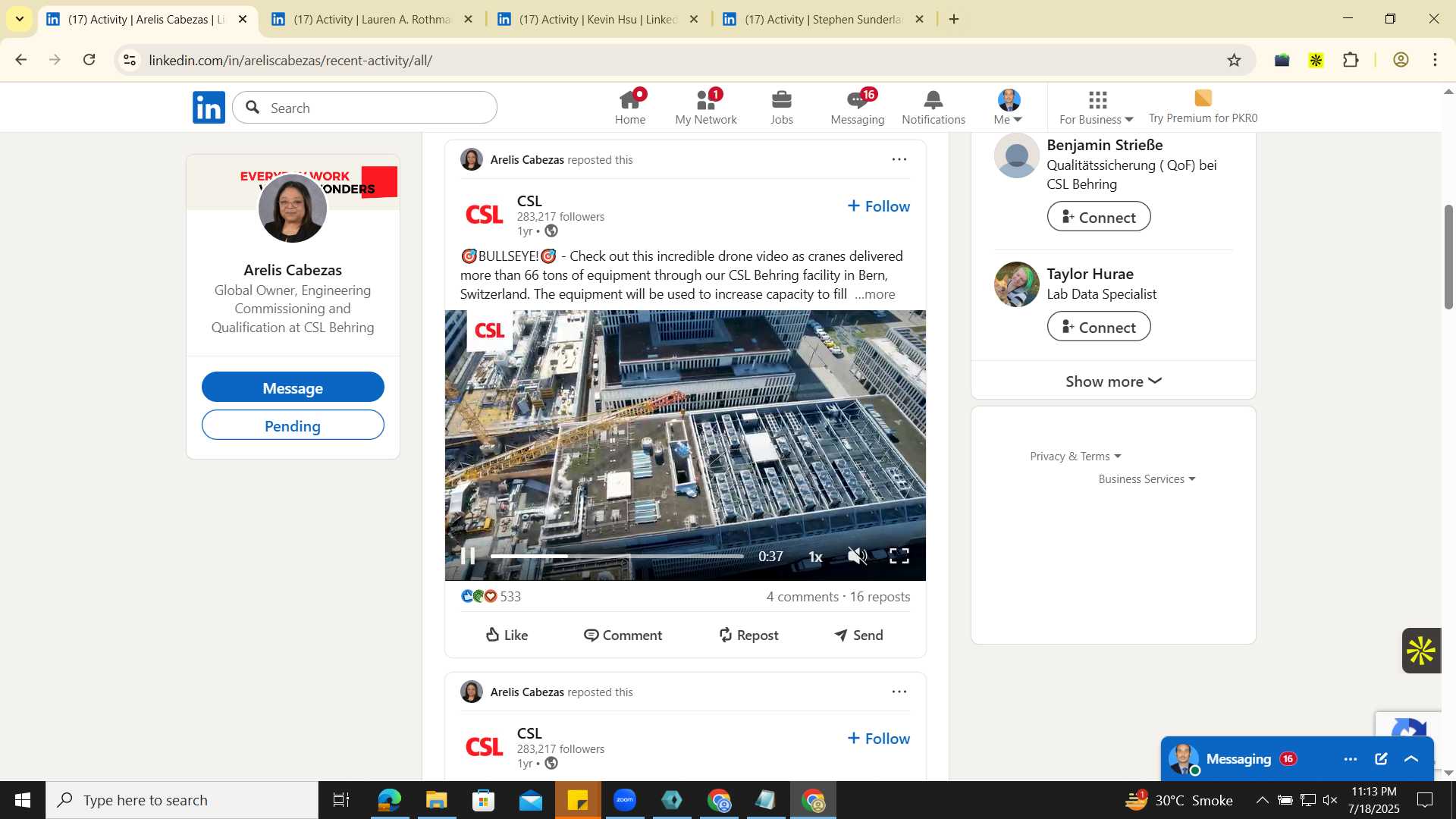The height and width of the screenshot is (819, 1456).
Task: Open the LinkedIn logo home link
Action: point(209,108)
